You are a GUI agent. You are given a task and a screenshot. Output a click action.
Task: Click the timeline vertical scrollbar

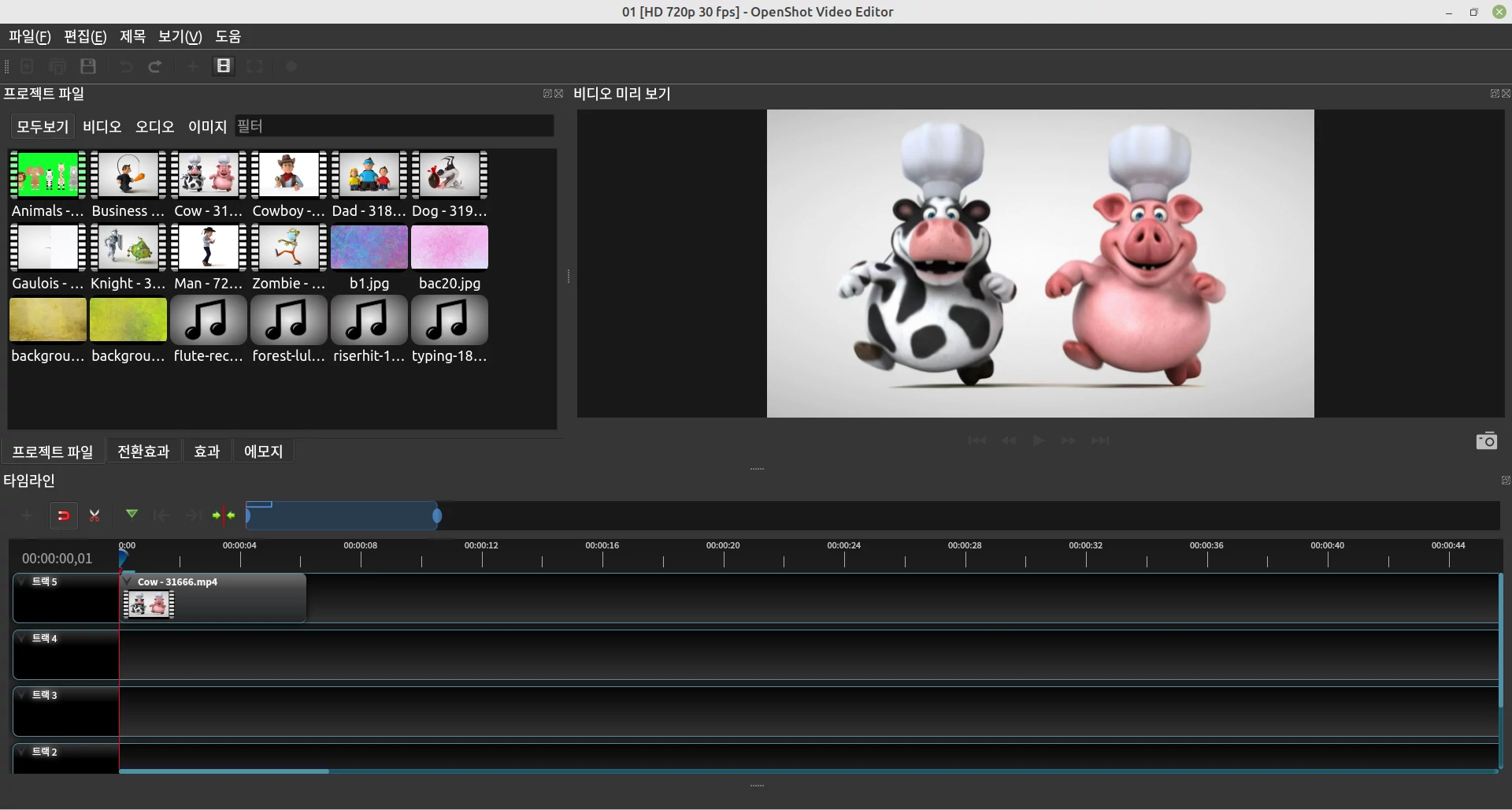pos(1501,640)
